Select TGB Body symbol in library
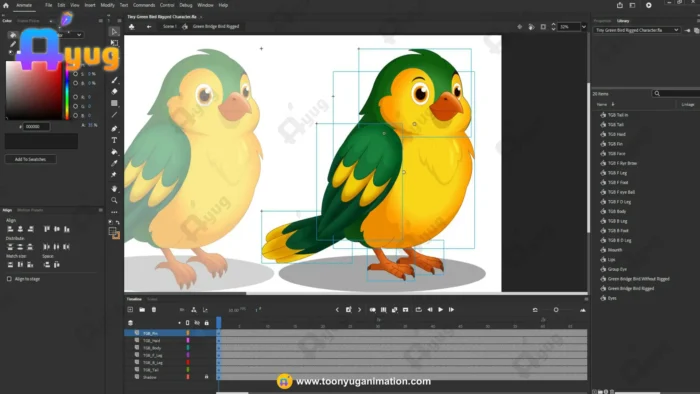 tap(617, 212)
